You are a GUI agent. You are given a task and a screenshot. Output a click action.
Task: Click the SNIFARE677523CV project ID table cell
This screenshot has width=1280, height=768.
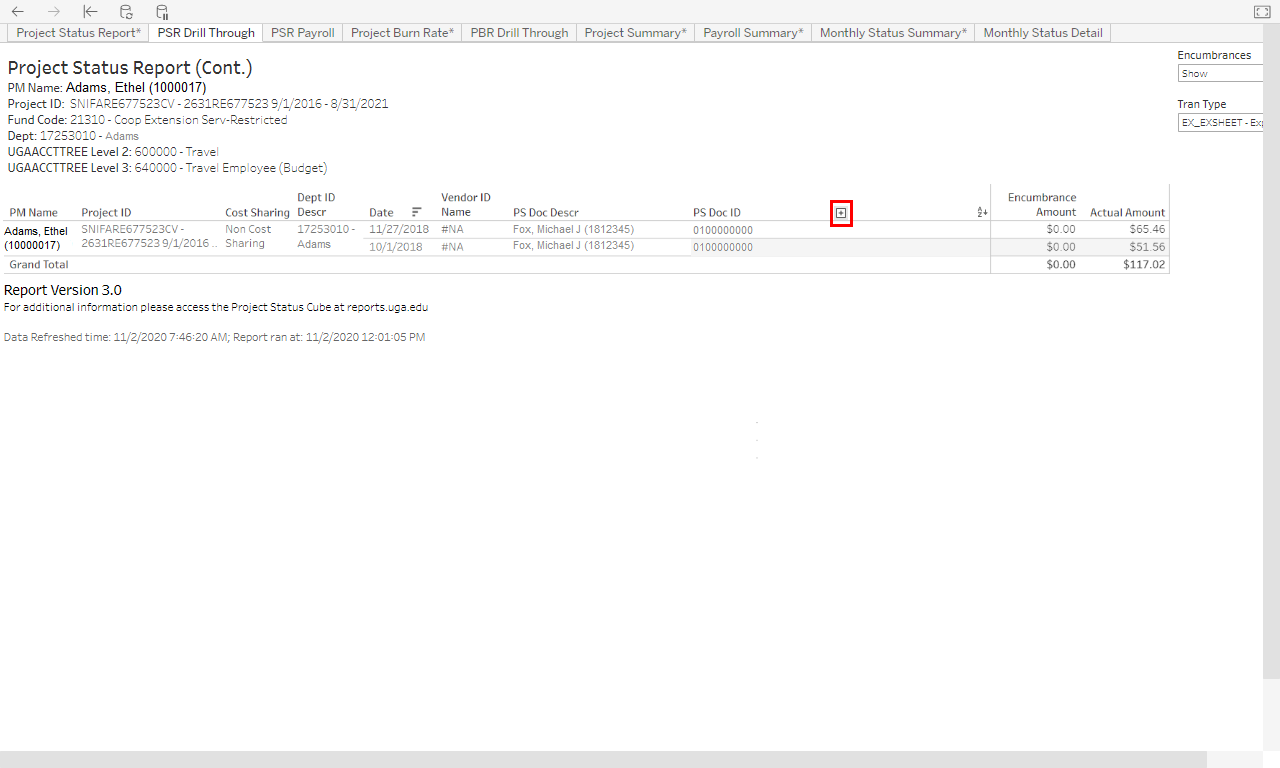[149, 236]
